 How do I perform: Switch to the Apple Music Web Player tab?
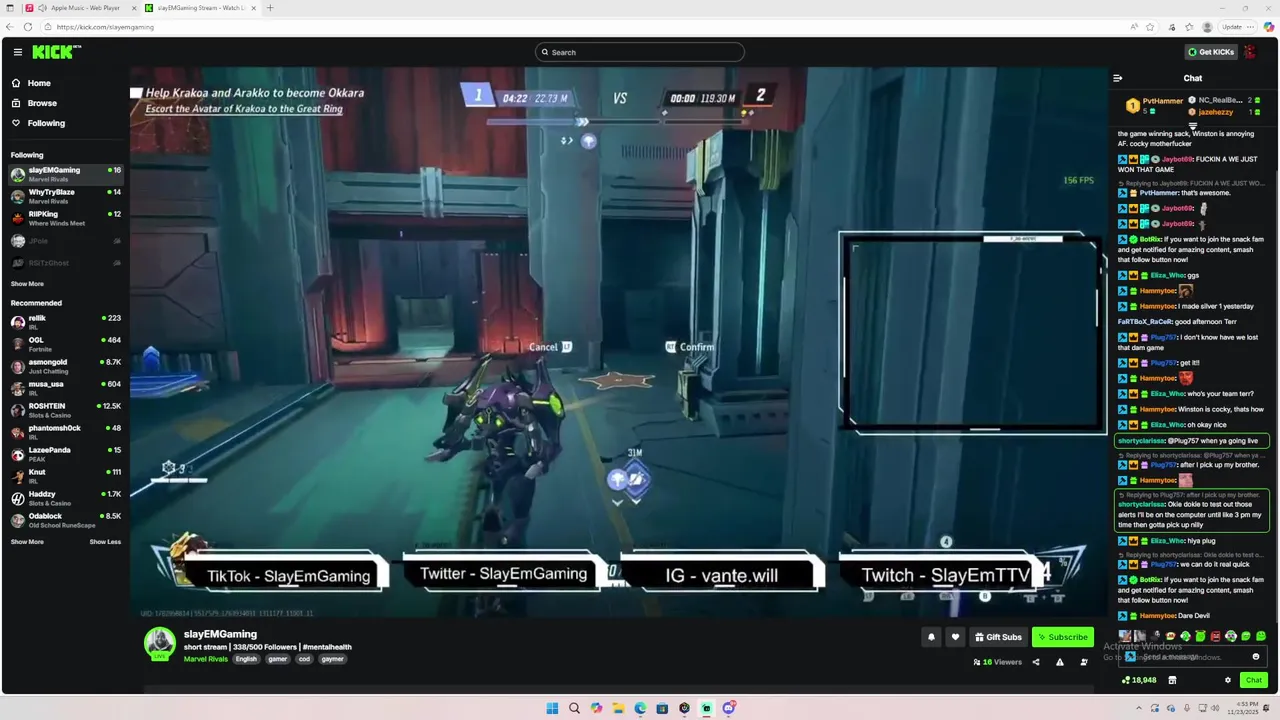pyautogui.click(x=78, y=8)
